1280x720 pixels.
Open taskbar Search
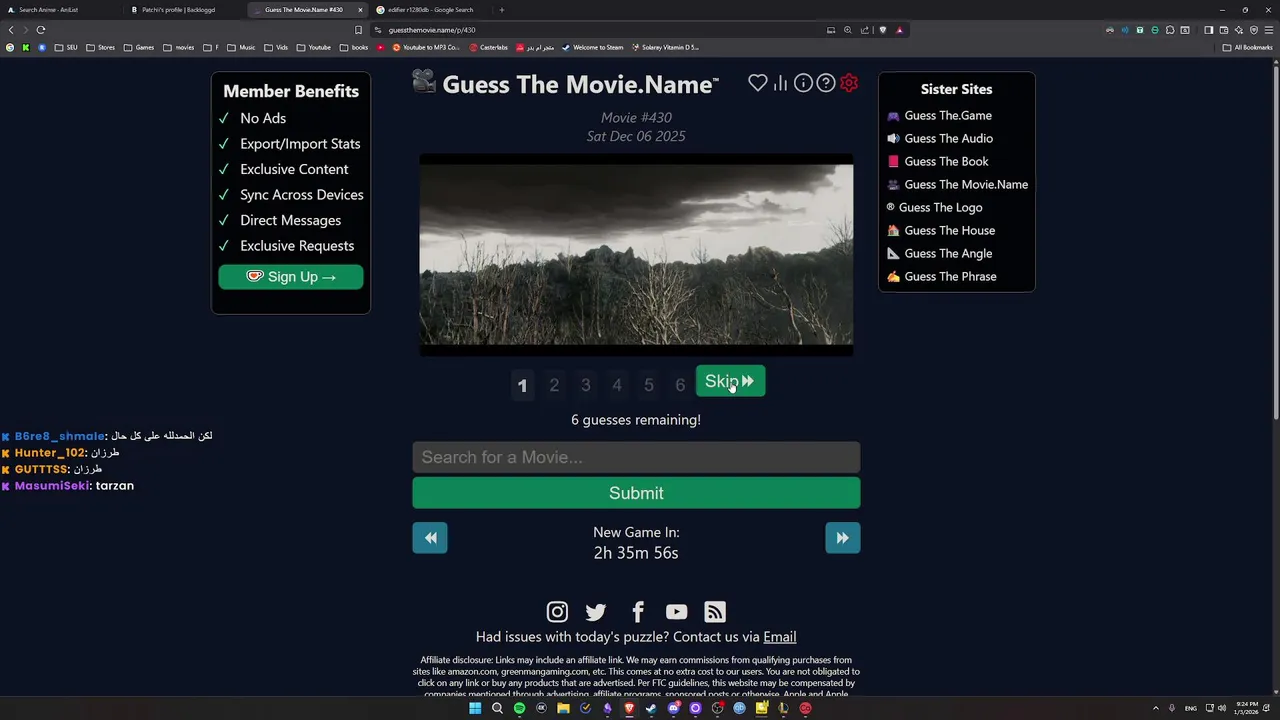[497, 708]
